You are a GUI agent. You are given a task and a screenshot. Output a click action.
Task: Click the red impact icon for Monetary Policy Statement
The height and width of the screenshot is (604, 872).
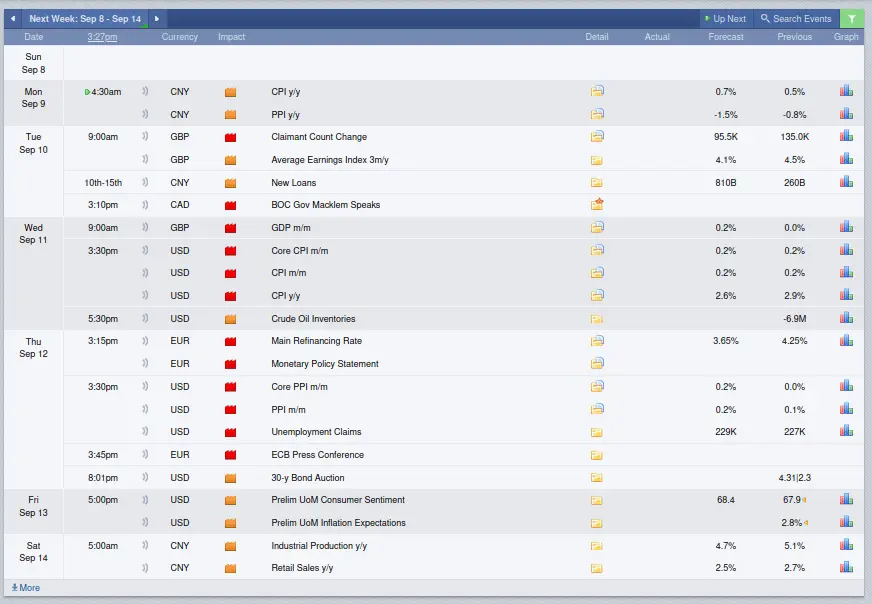pos(230,364)
